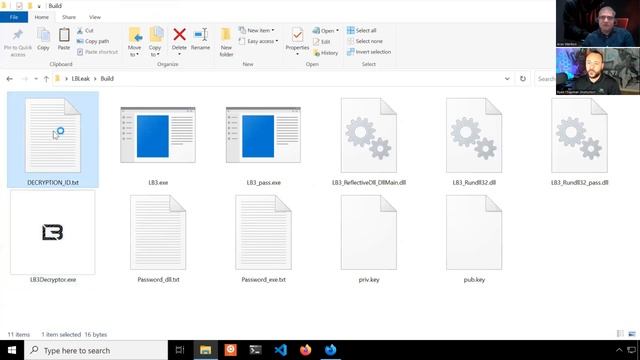This screenshot has height=360, width=640.
Task: Select the DECRYPTION_ID.txt file
Action: 53,140
